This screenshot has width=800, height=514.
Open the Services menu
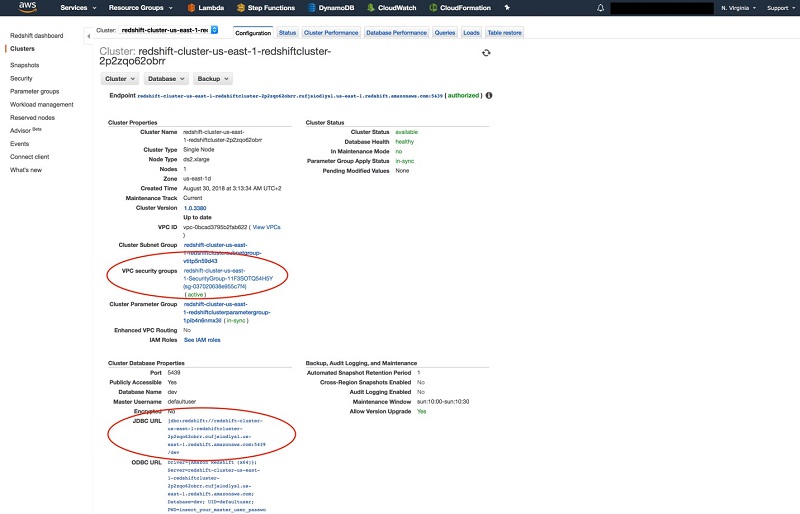pyautogui.click(x=78, y=8)
